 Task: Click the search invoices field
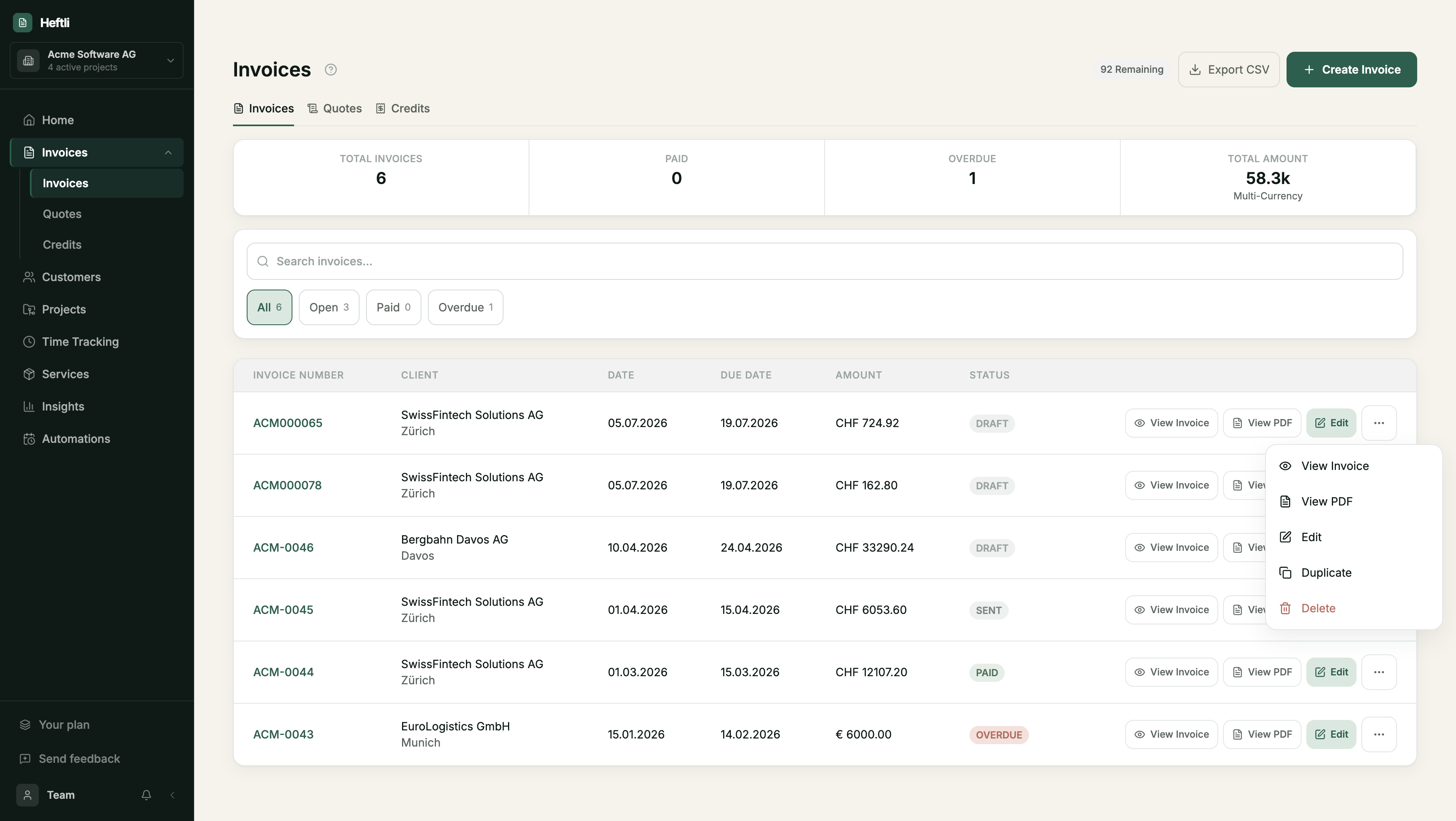tap(825, 261)
